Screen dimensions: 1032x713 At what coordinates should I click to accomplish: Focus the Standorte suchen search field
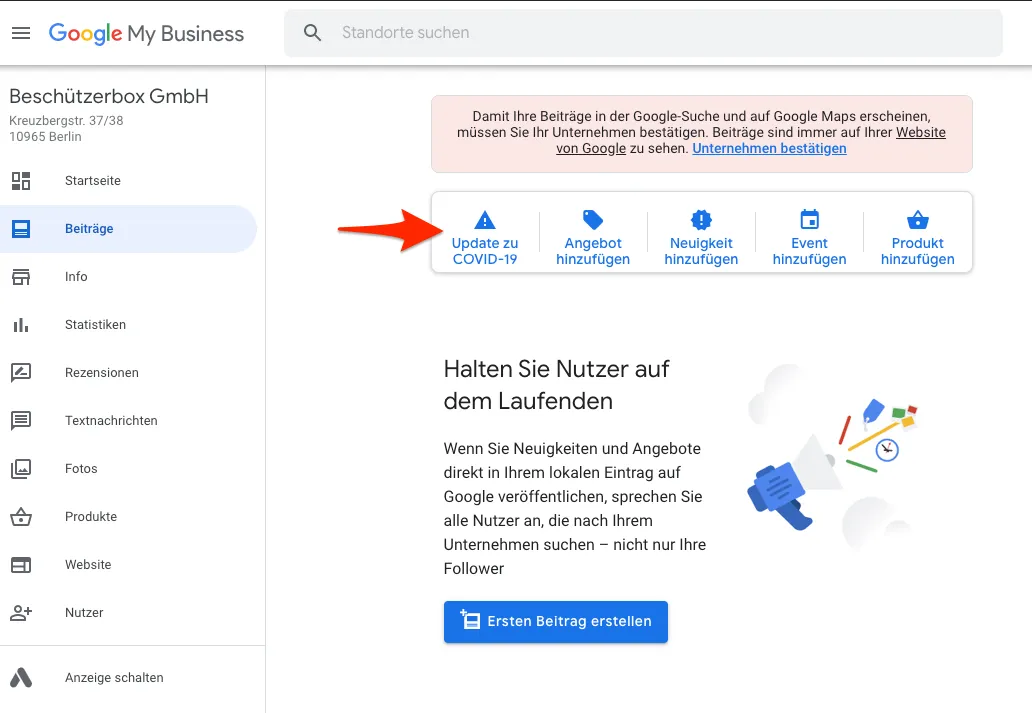660,33
